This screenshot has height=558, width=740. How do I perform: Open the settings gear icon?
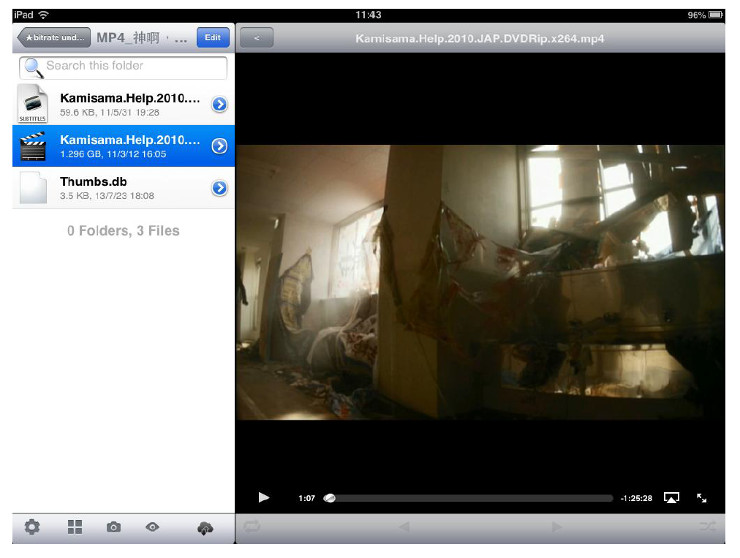click(32, 527)
